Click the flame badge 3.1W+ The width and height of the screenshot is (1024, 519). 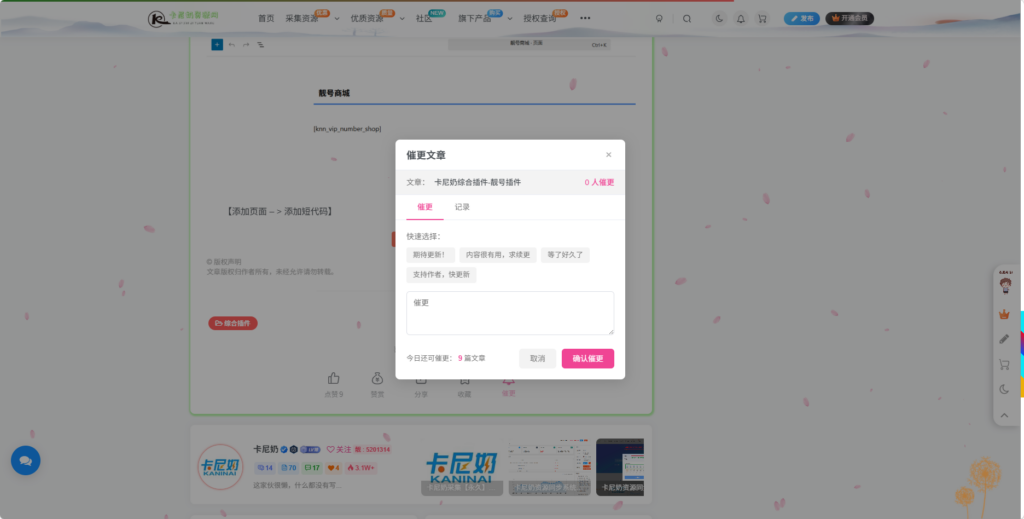click(x=361, y=468)
